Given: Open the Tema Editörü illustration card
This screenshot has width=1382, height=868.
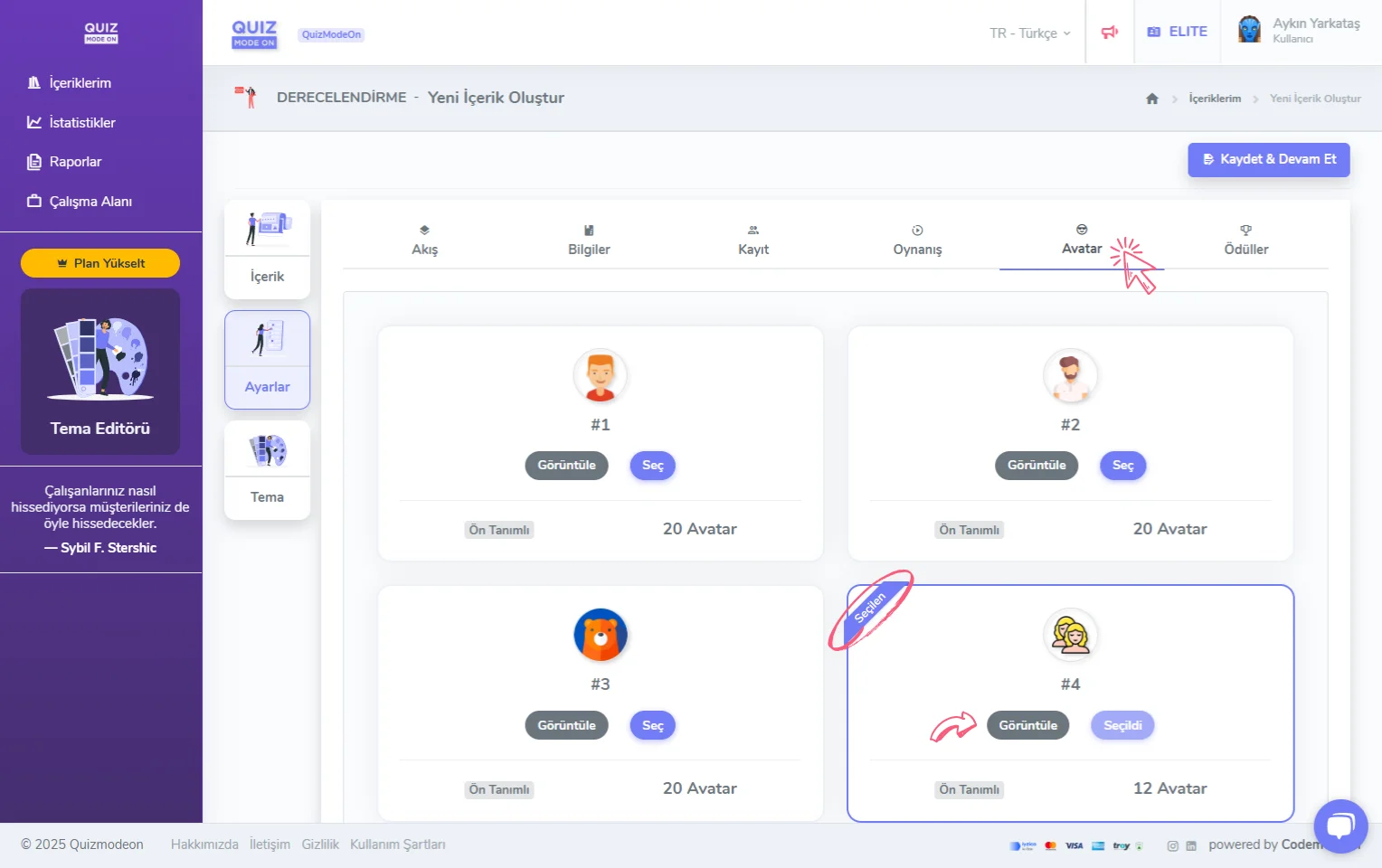Looking at the screenshot, I should (100, 372).
